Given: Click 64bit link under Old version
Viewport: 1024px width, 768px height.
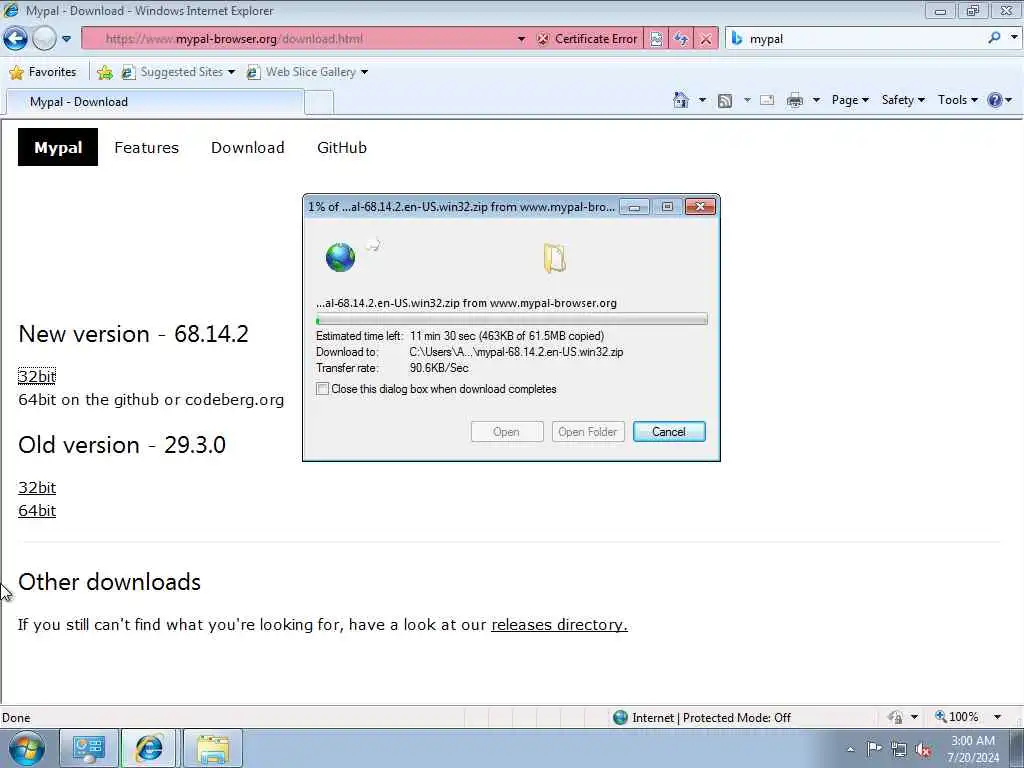Looking at the screenshot, I should [x=37, y=511].
